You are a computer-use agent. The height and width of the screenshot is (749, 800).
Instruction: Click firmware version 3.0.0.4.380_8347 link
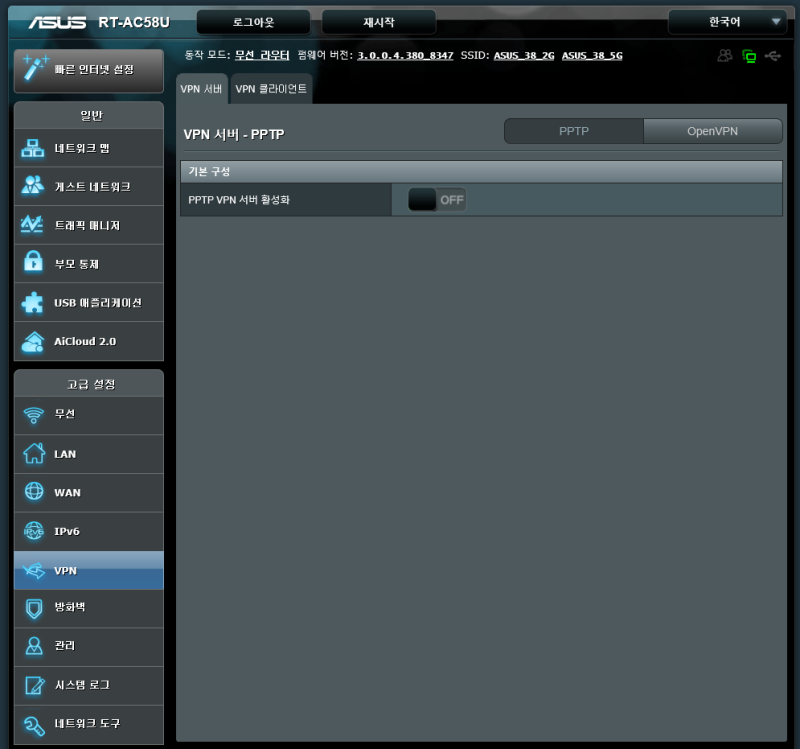pyautogui.click(x=406, y=56)
